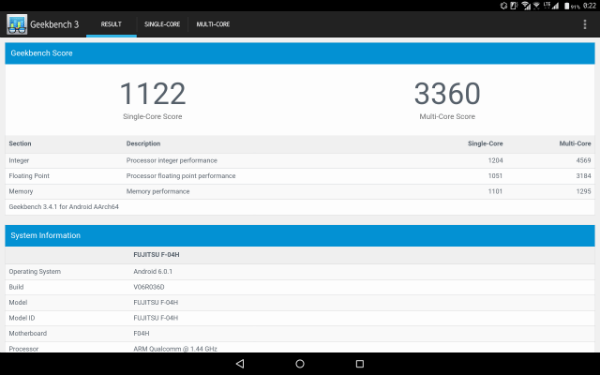Switch to the SINGLE-CORE tab
This screenshot has height=375, width=600.
[x=162, y=24]
